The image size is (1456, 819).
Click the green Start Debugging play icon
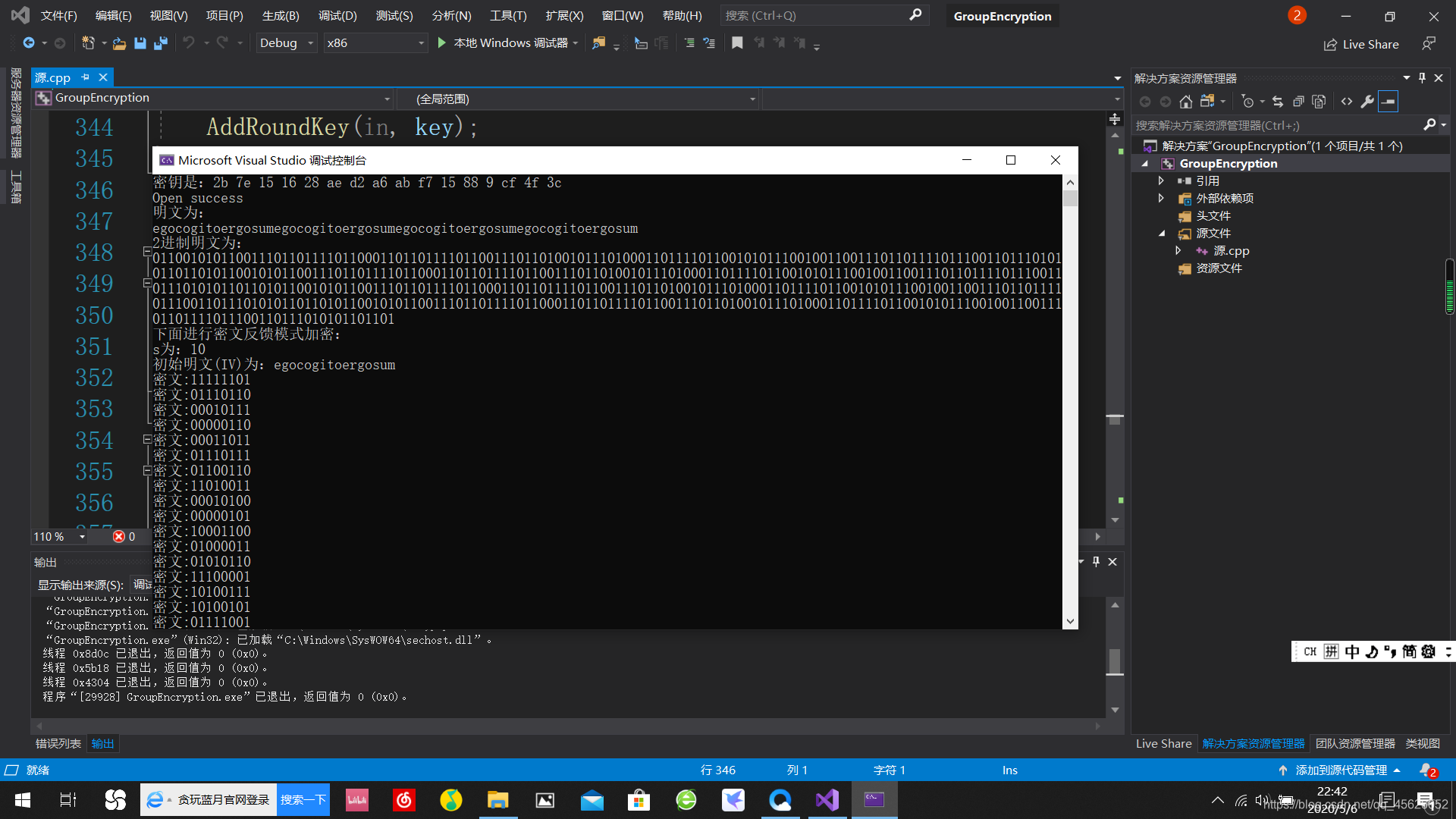pos(442,43)
